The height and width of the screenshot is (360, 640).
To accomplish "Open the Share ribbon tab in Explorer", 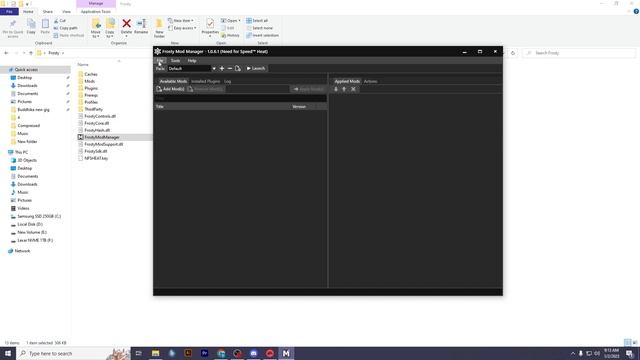I will tap(48, 12).
